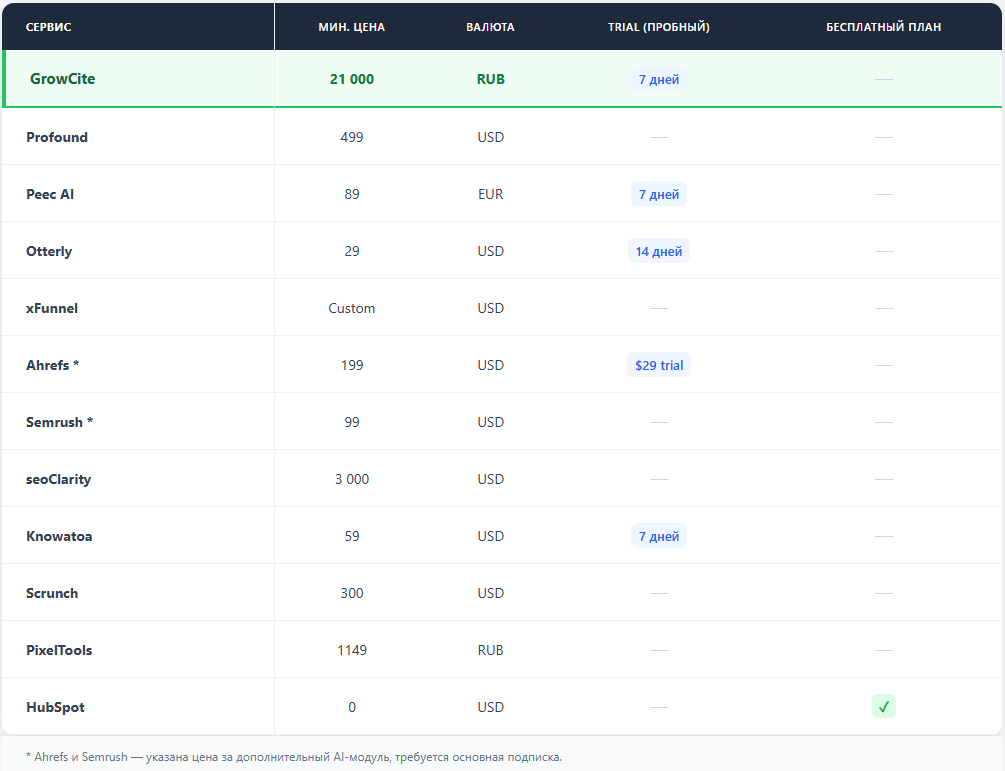Select the xFunnel service name
This screenshot has height=771, width=1005.
(52, 308)
